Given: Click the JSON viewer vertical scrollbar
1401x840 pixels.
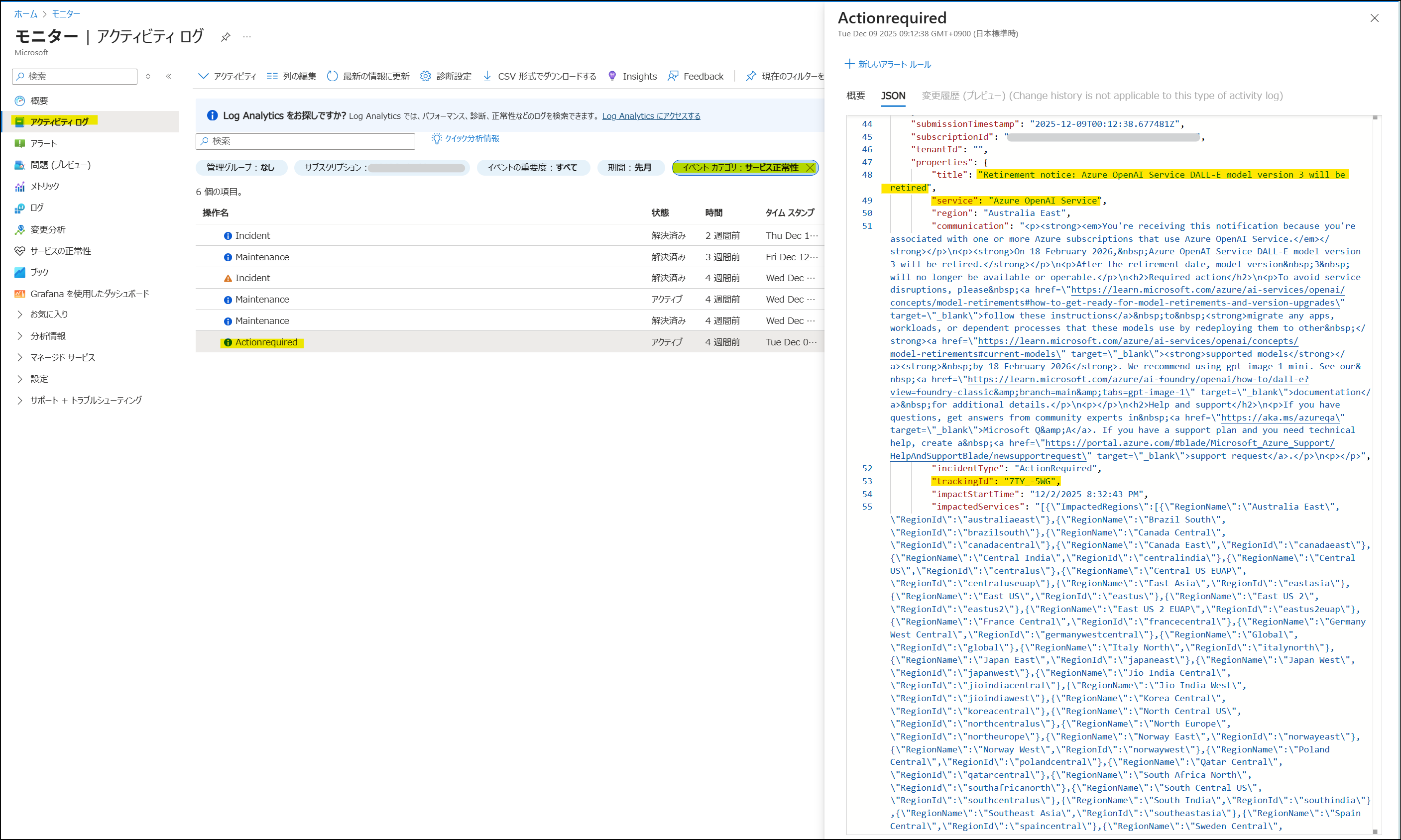Looking at the screenshot, I should click(x=1375, y=474).
